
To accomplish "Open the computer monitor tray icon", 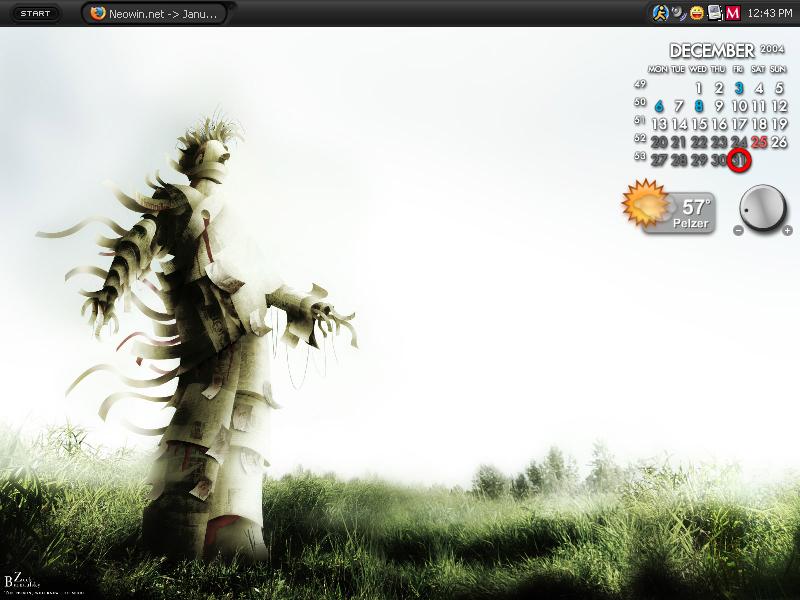I will pyautogui.click(x=715, y=13).
